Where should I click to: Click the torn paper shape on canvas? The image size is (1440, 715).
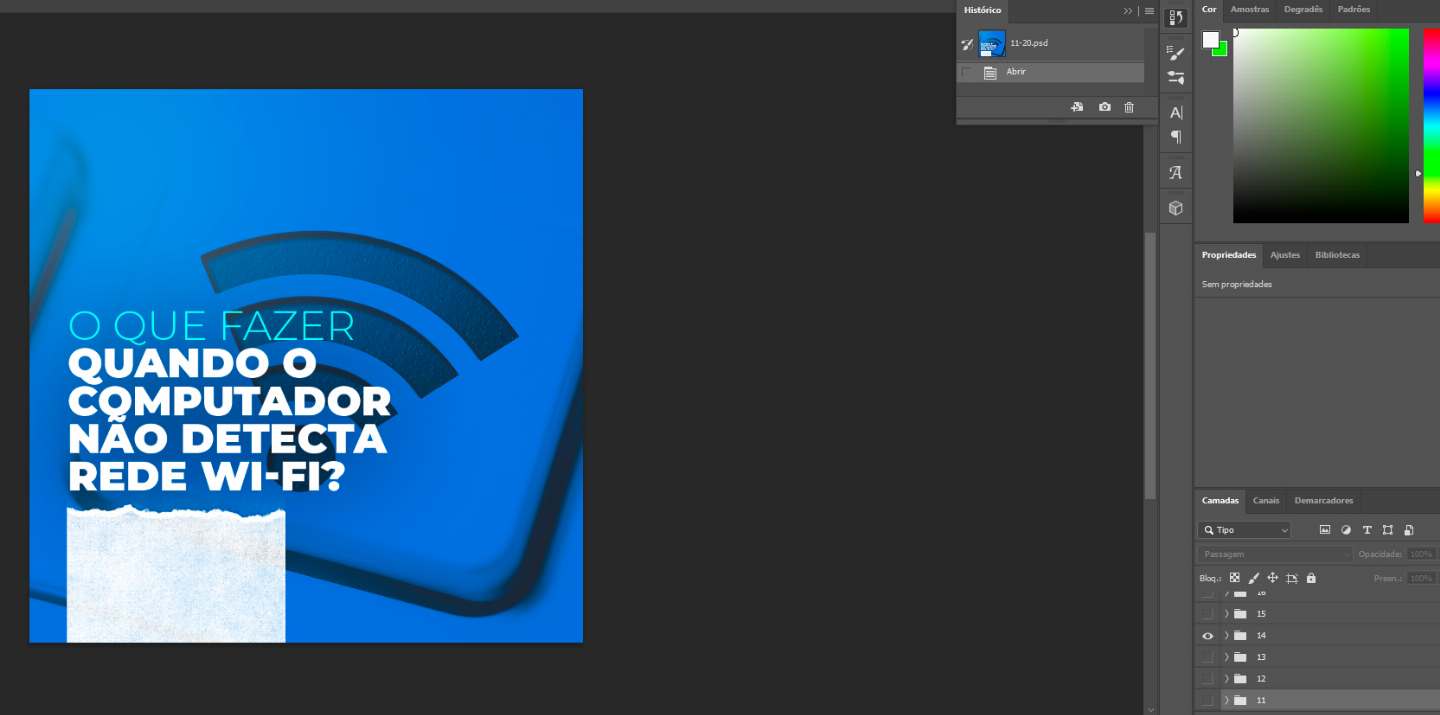point(176,574)
